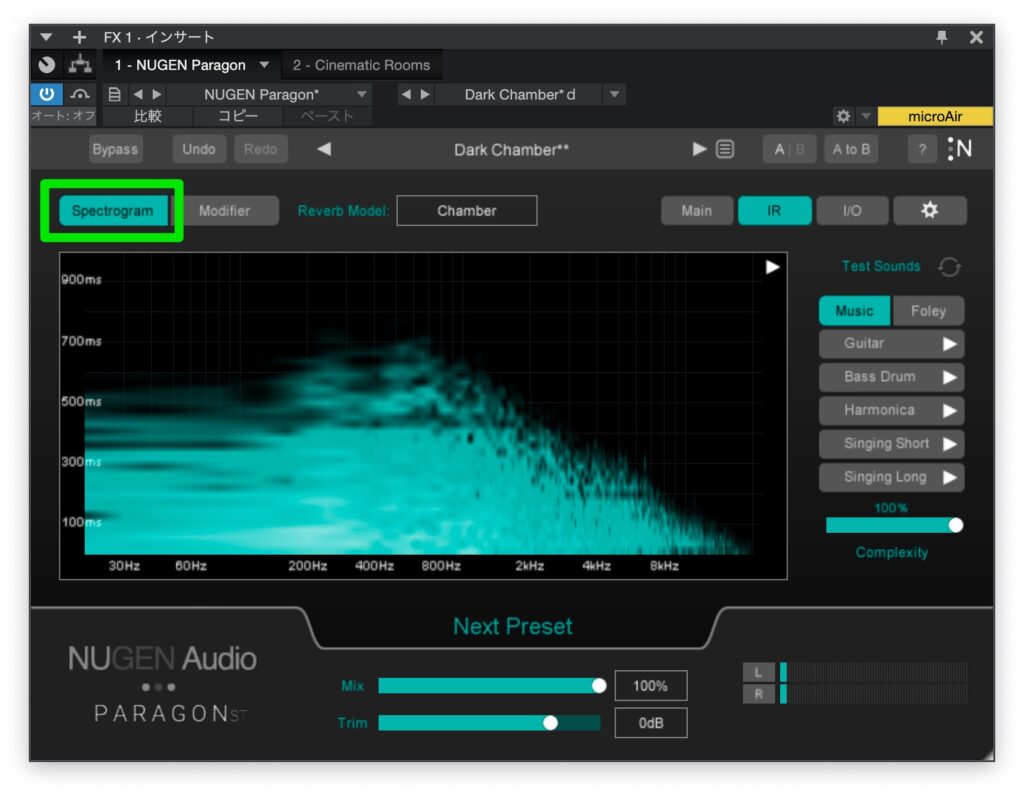Viewport: 1024px width, 796px height.
Task: Click the Mix slider handle
Action: 599,685
